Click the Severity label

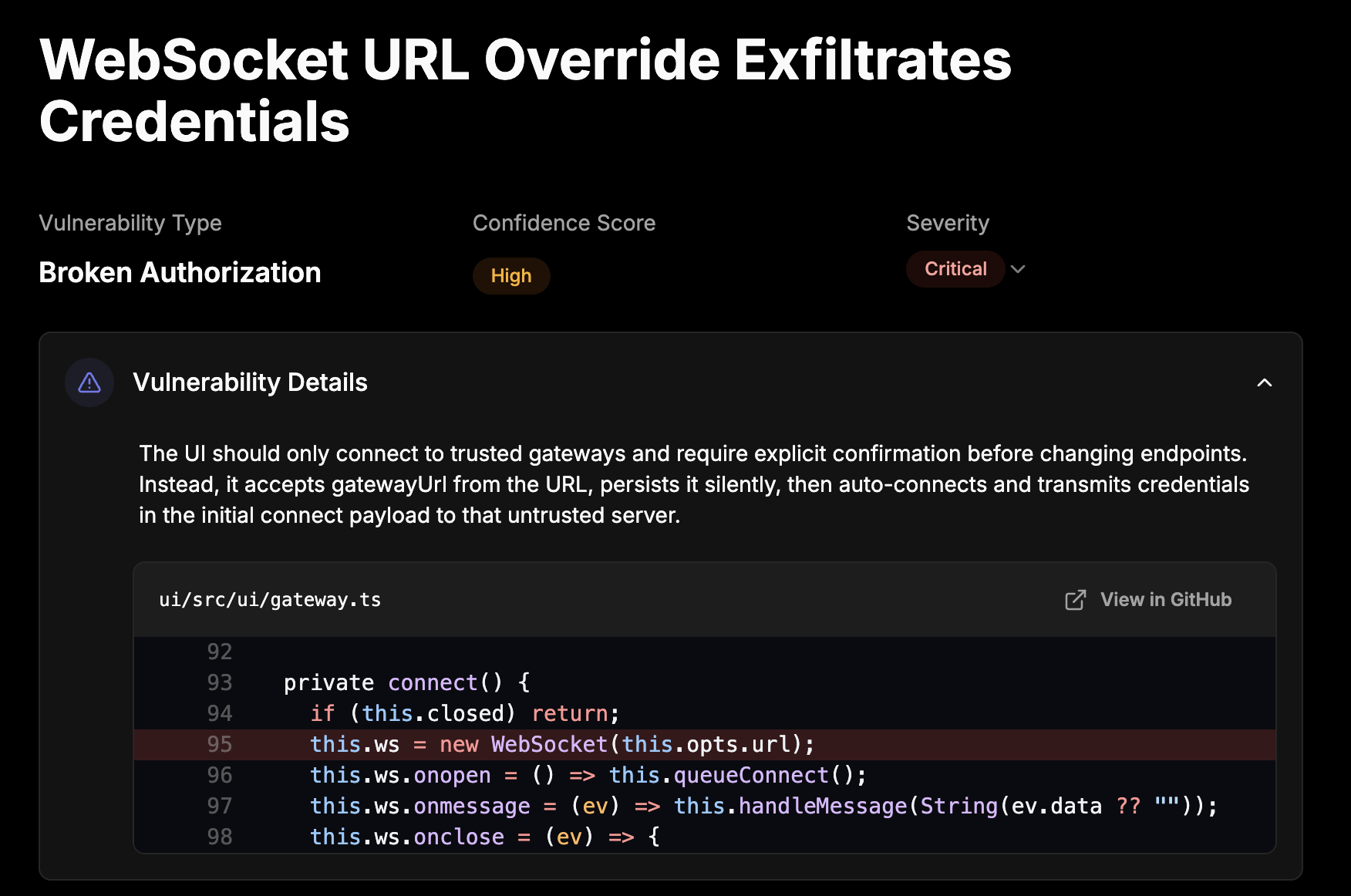tap(947, 224)
